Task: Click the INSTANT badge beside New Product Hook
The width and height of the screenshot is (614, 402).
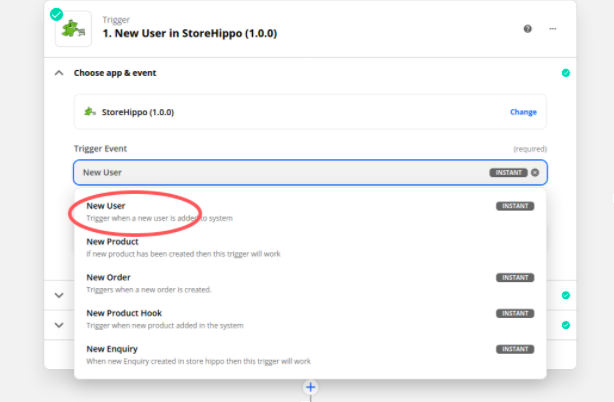Action: (515, 314)
